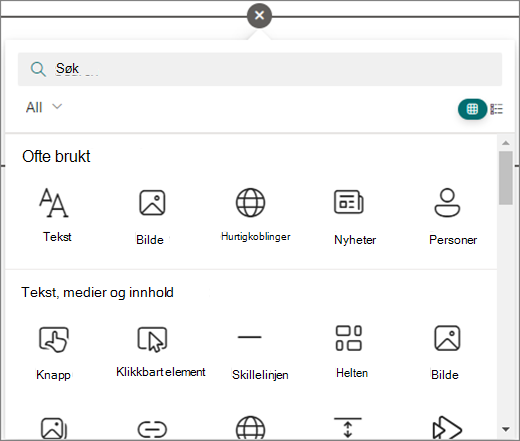Click the link icon in bottom row
Screen dimensions: 520x441
[152, 429]
